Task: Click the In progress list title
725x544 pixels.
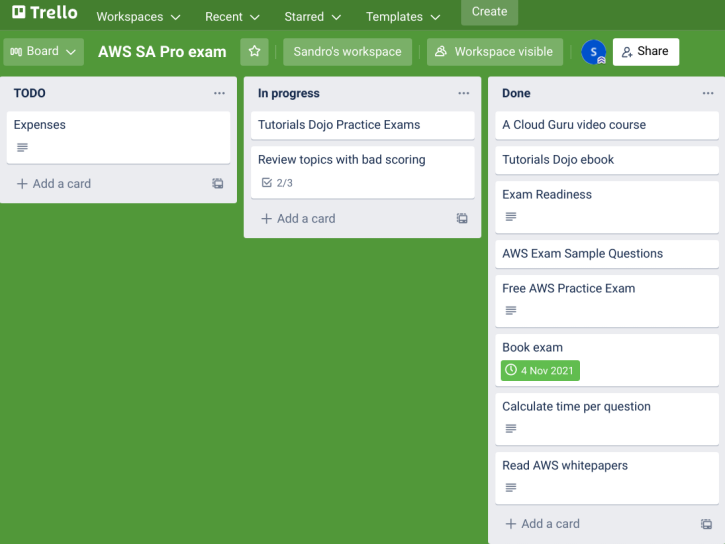Action: pos(289,93)
